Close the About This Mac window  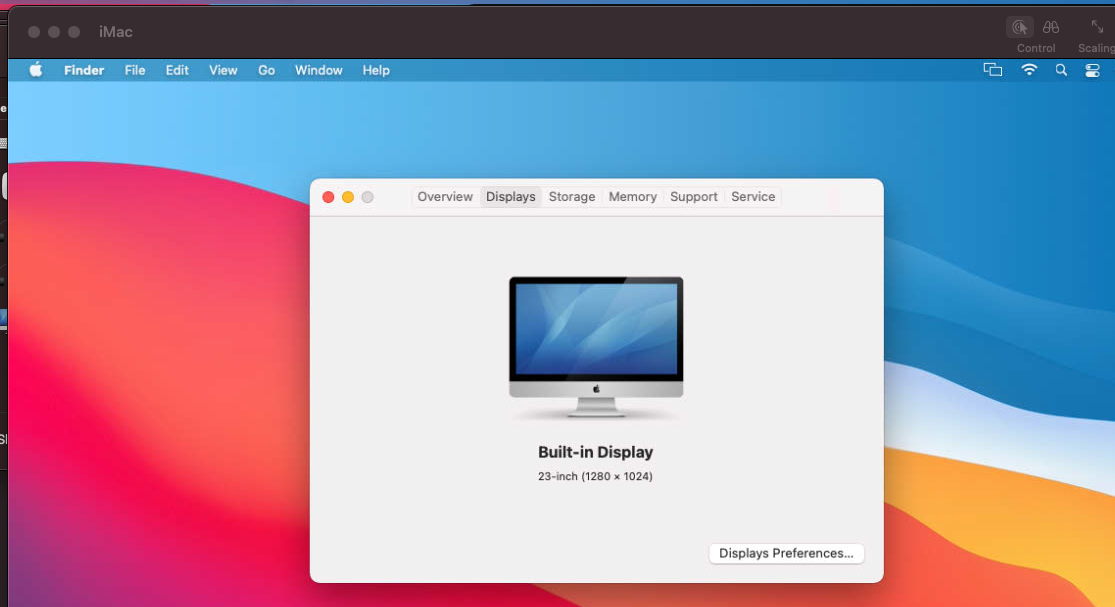pyautogui.click(x=328, y=197)
